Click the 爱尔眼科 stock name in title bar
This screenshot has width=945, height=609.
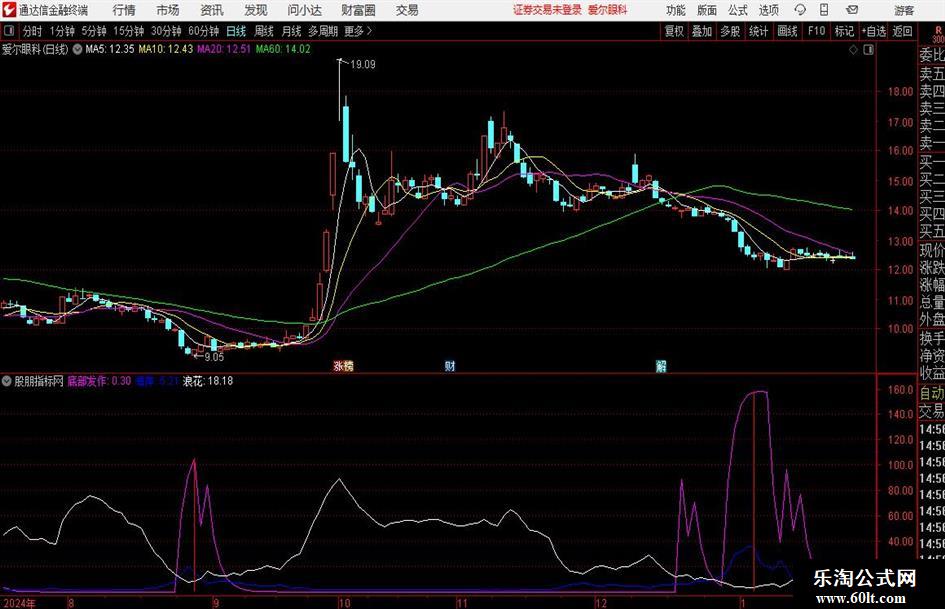pyautogui.click(x=608, y=10)
